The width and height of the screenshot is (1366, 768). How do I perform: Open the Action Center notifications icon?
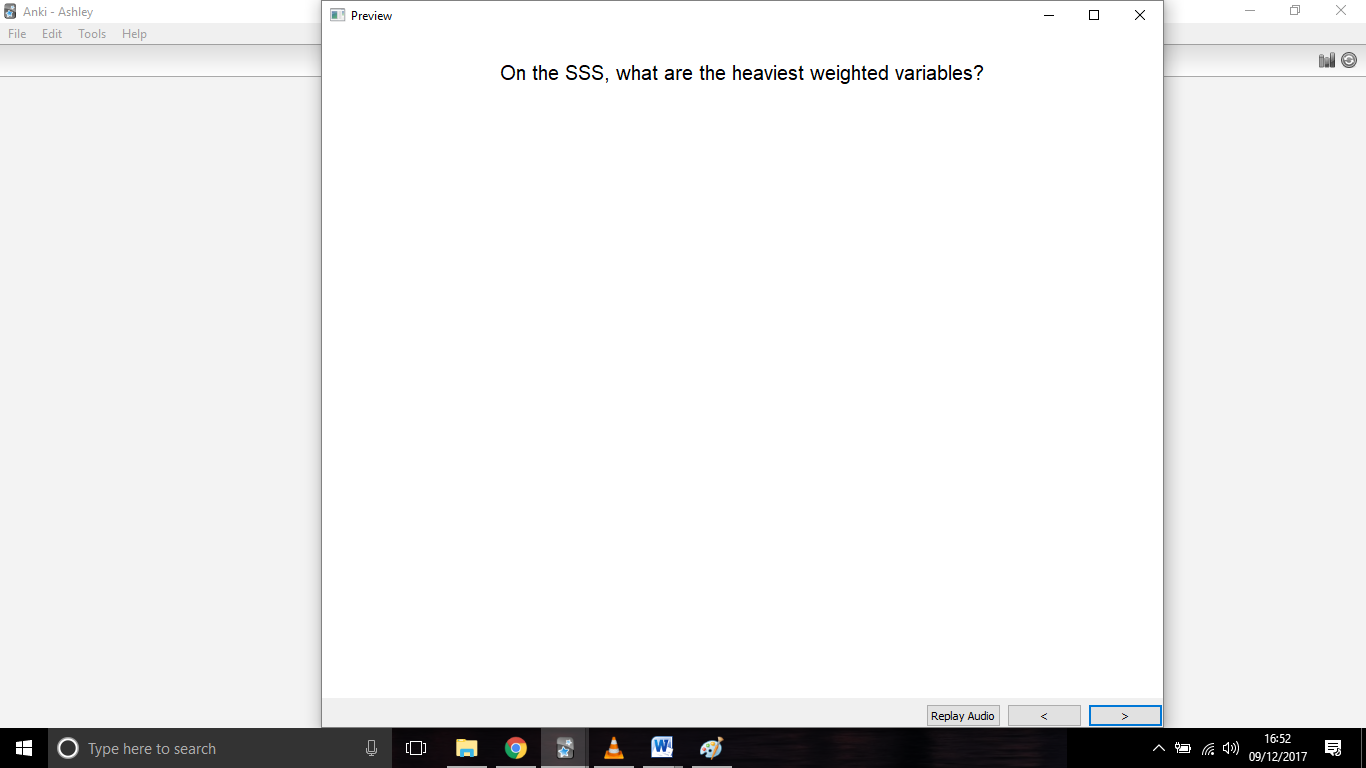point(1333,748)
